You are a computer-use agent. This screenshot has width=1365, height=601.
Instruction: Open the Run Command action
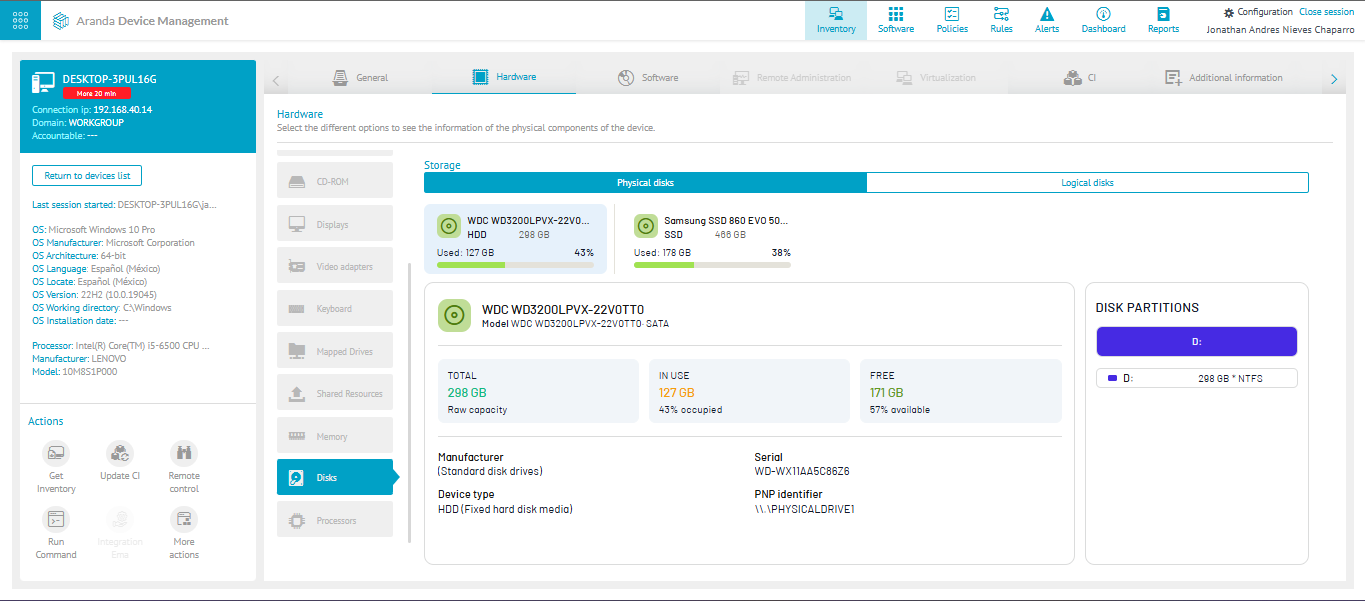(x=56, y=519)
